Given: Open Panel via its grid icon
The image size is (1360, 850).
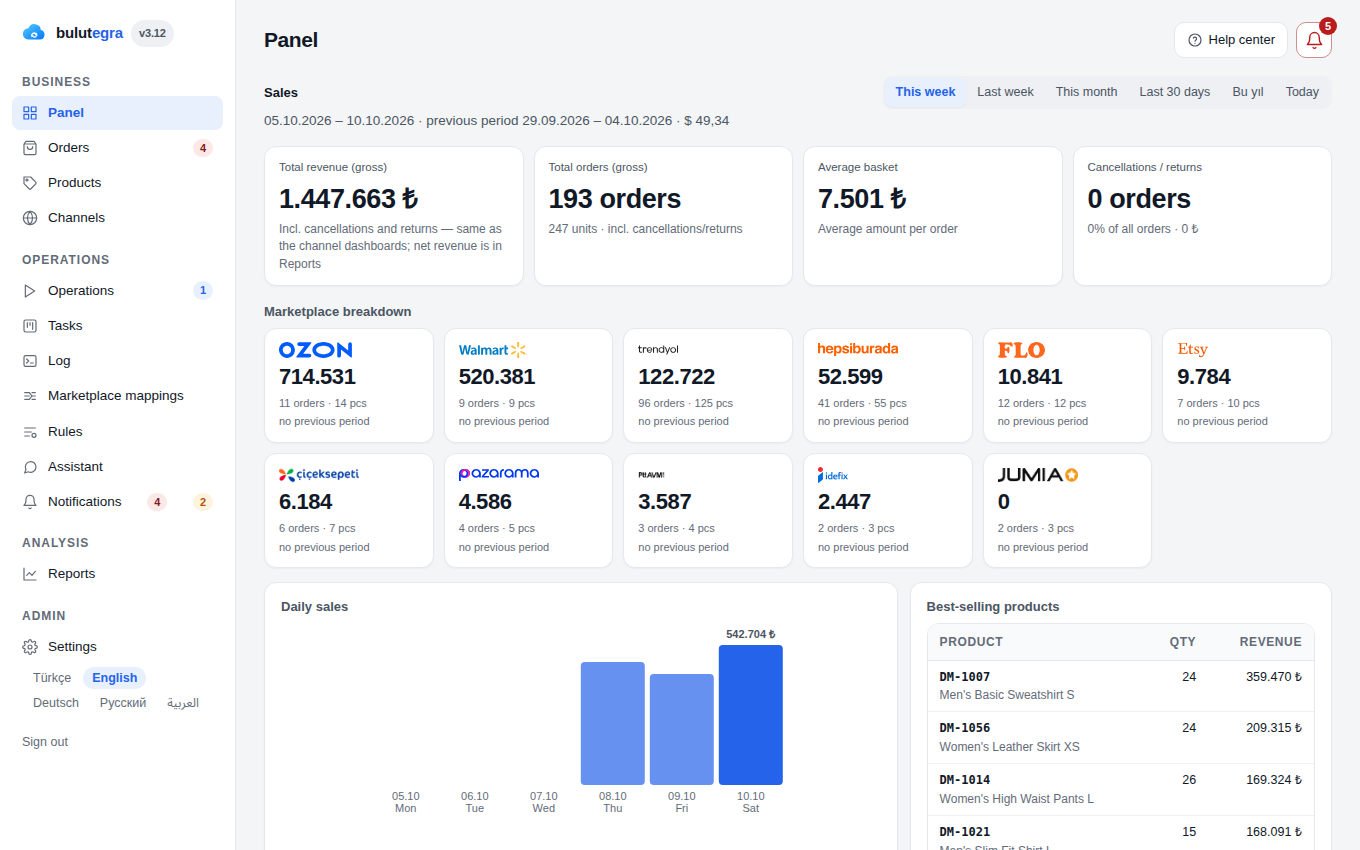Looking at the screenshot, I should pos(30,113).
